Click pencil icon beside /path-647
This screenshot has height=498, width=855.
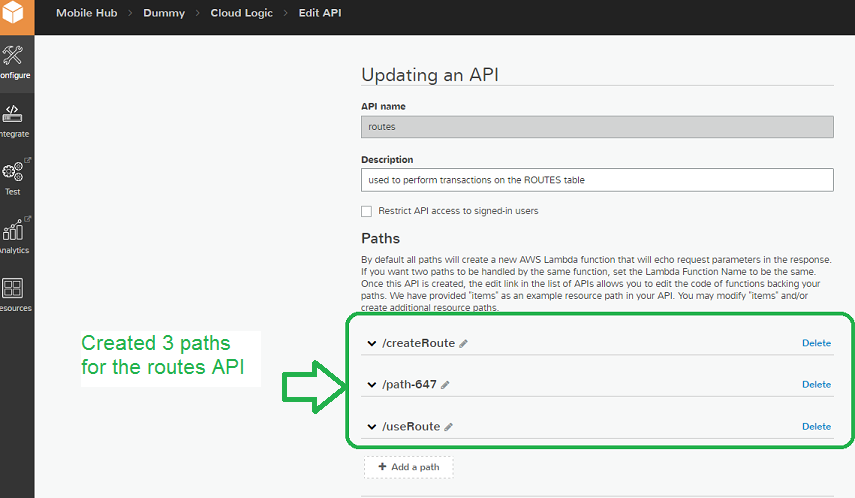445,385
